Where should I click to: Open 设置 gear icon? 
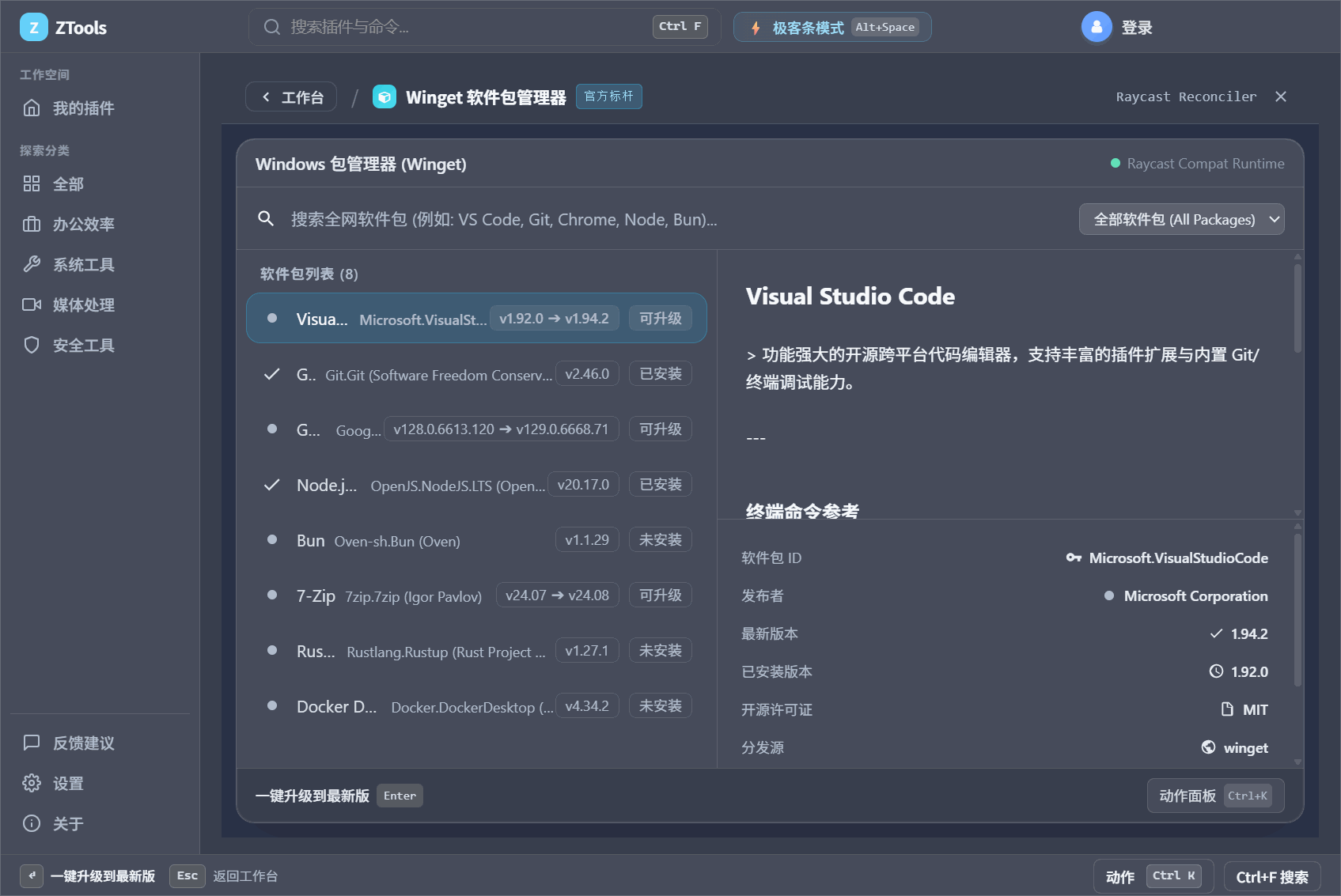coord(32,784)
